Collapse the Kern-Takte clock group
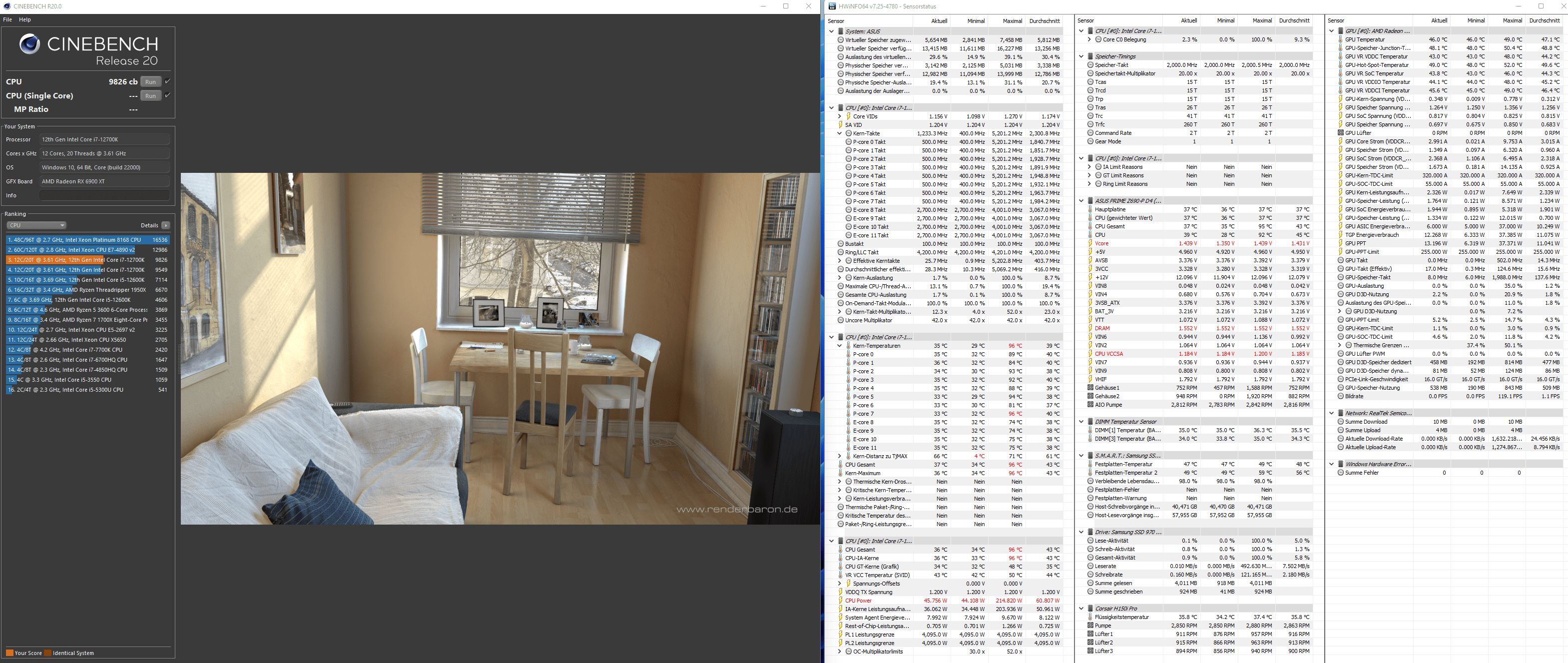 click(839, 133)
